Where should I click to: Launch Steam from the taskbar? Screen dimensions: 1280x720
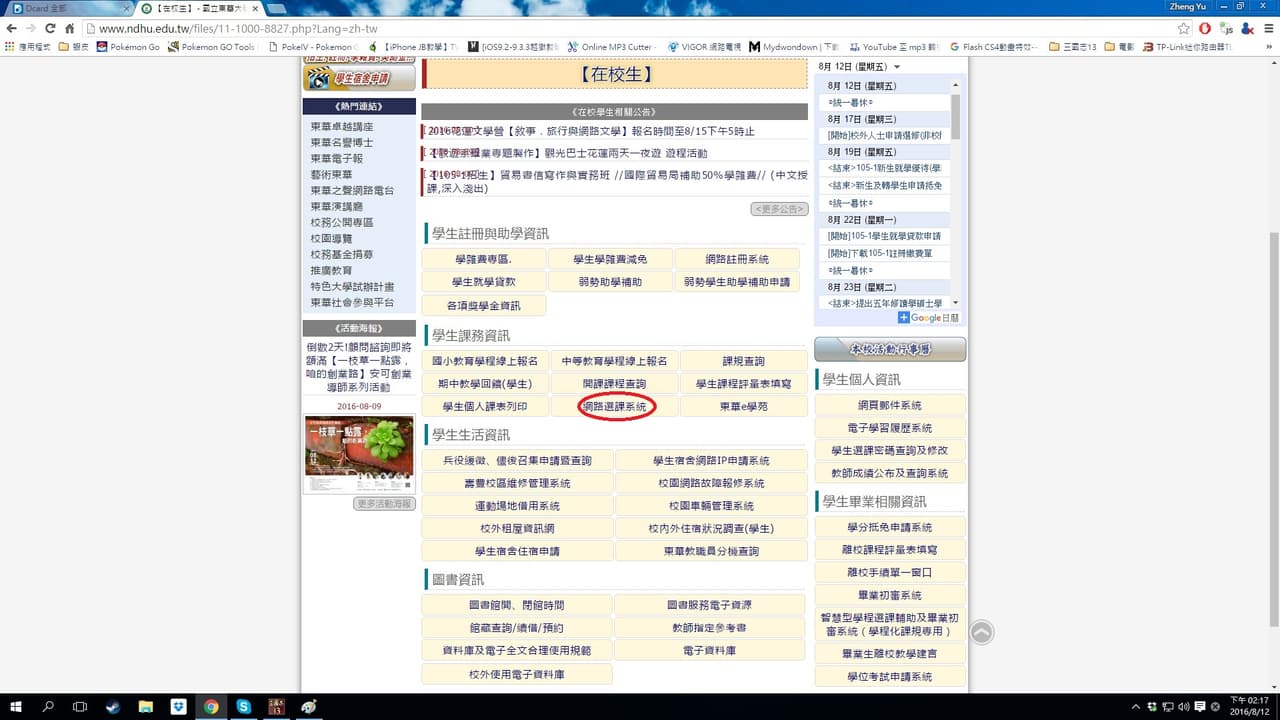[113, 706]
